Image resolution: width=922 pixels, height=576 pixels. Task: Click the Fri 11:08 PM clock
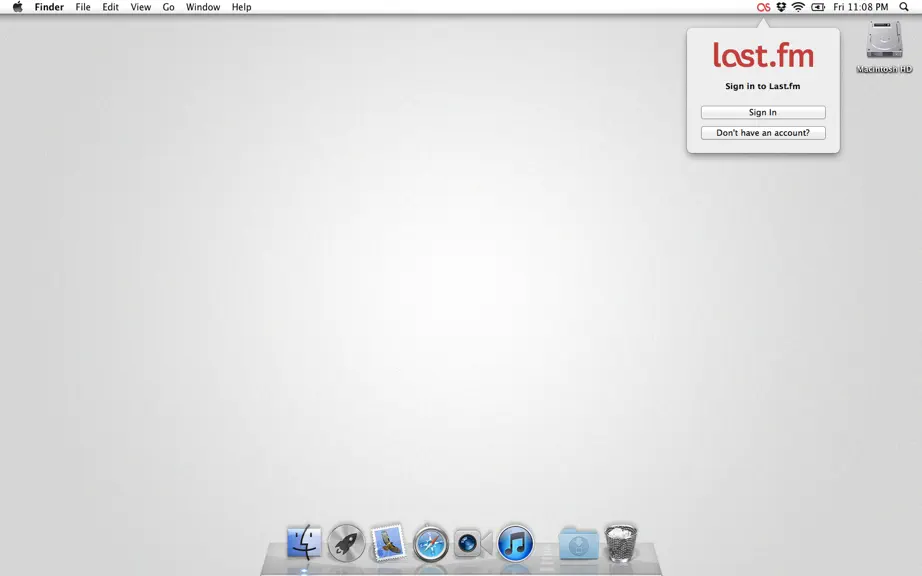861,7
